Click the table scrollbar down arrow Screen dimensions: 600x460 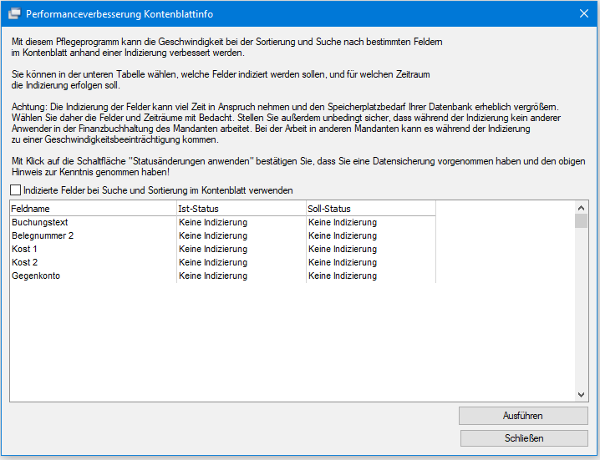point(581,395)
